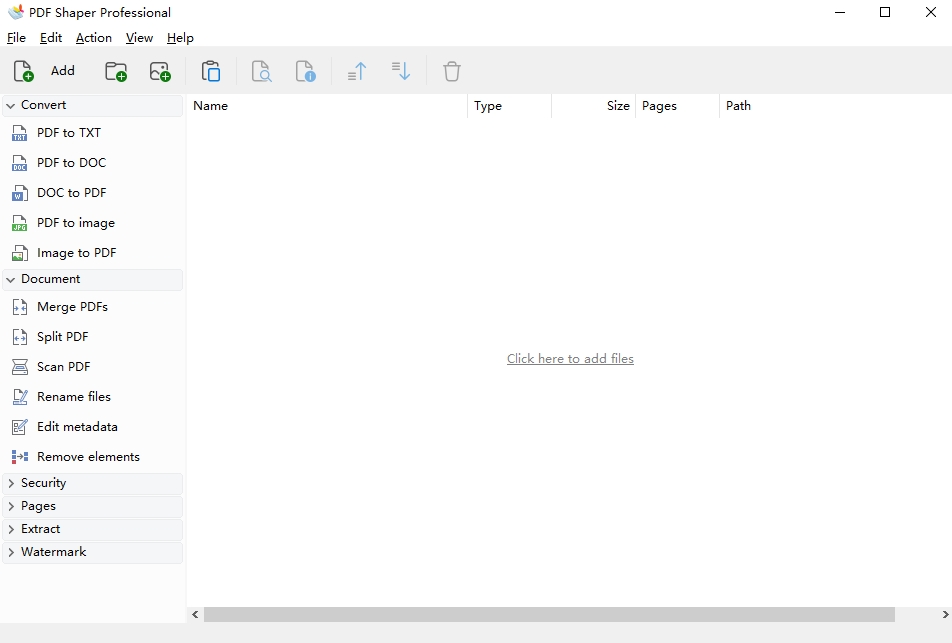Sort by the Path column header
Image resolution: width=952 pixels, height=643 pixels.
pos(835,106)
